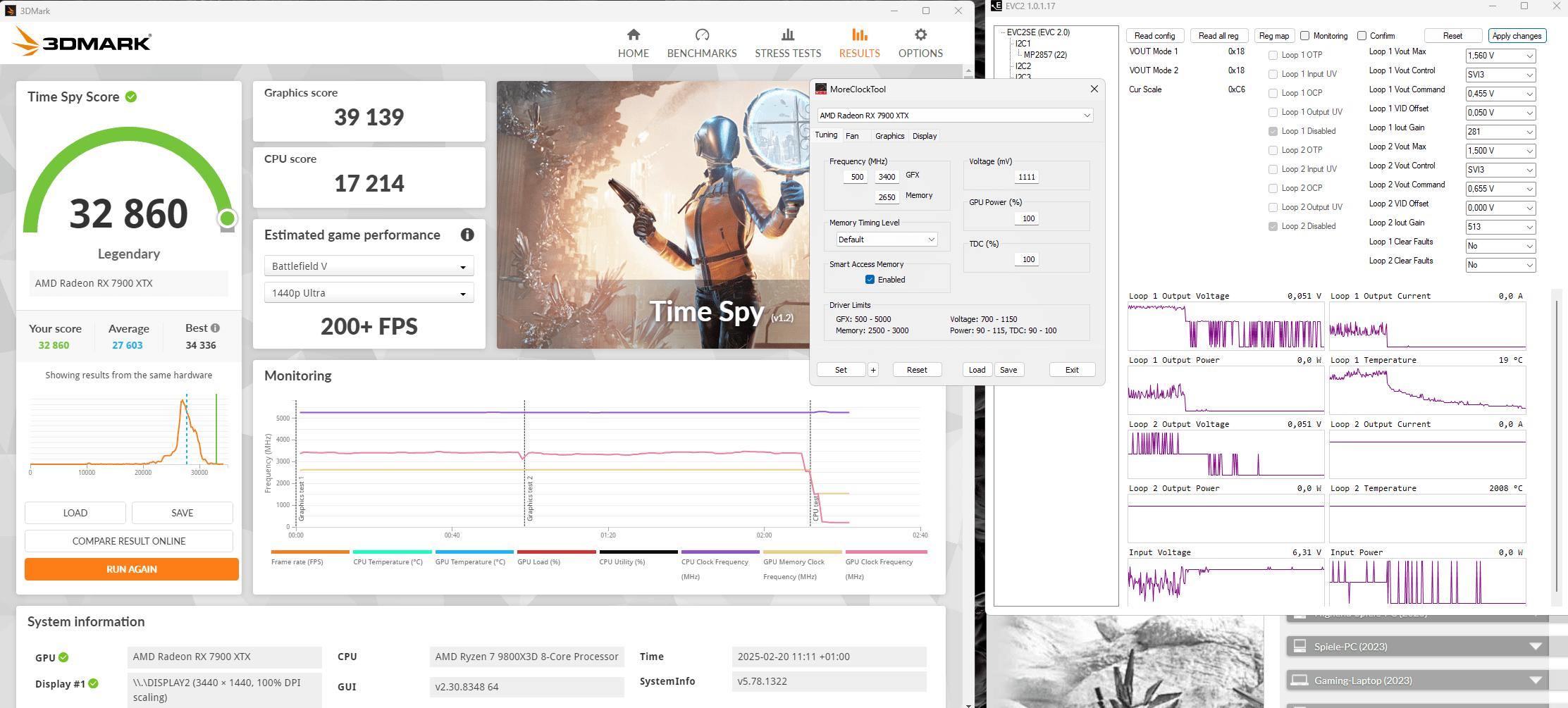The height and width of the screenshot is (708, 1568).
Task: Click Read all reg button
Action: click(x=1218, y=36)
